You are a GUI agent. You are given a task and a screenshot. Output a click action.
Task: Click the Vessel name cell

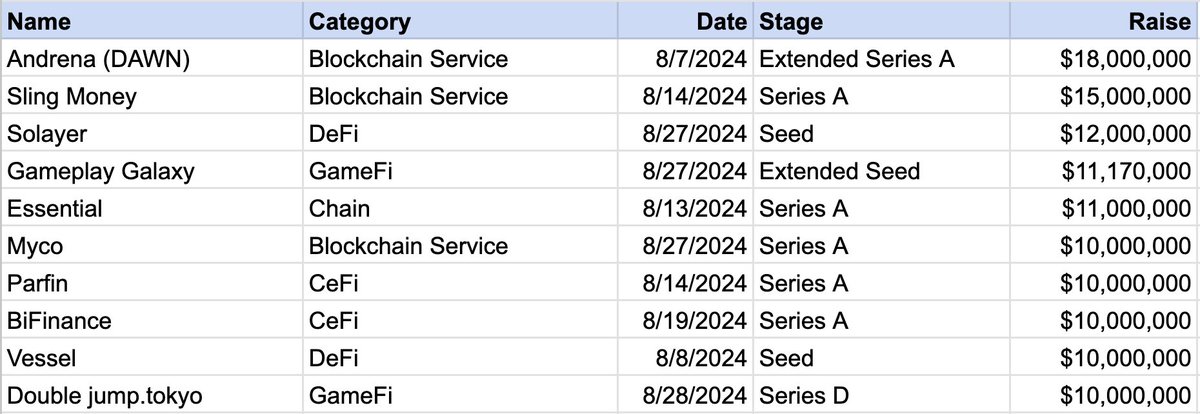point(152,358)
